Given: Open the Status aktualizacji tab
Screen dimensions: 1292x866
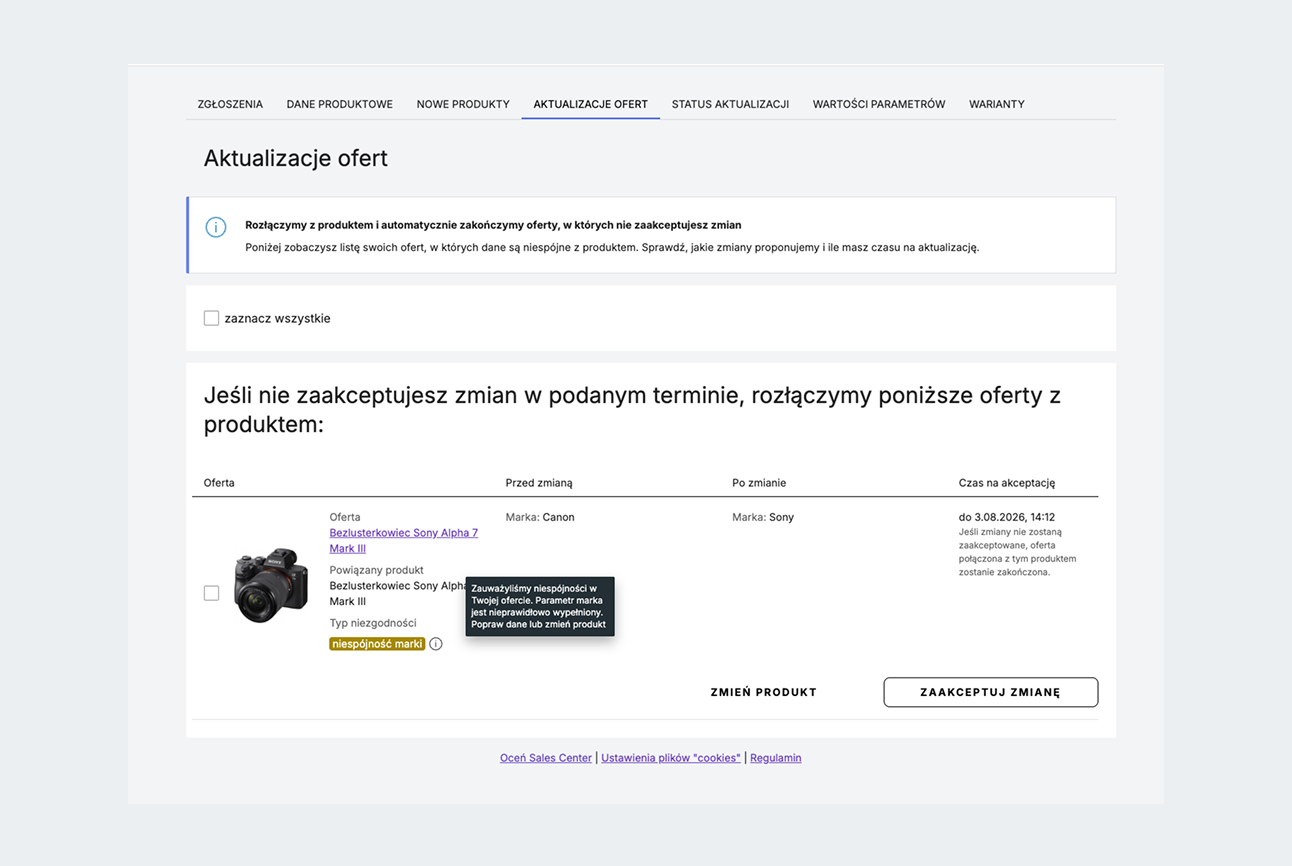Looking at the screenshot, I should click(730, 104).
